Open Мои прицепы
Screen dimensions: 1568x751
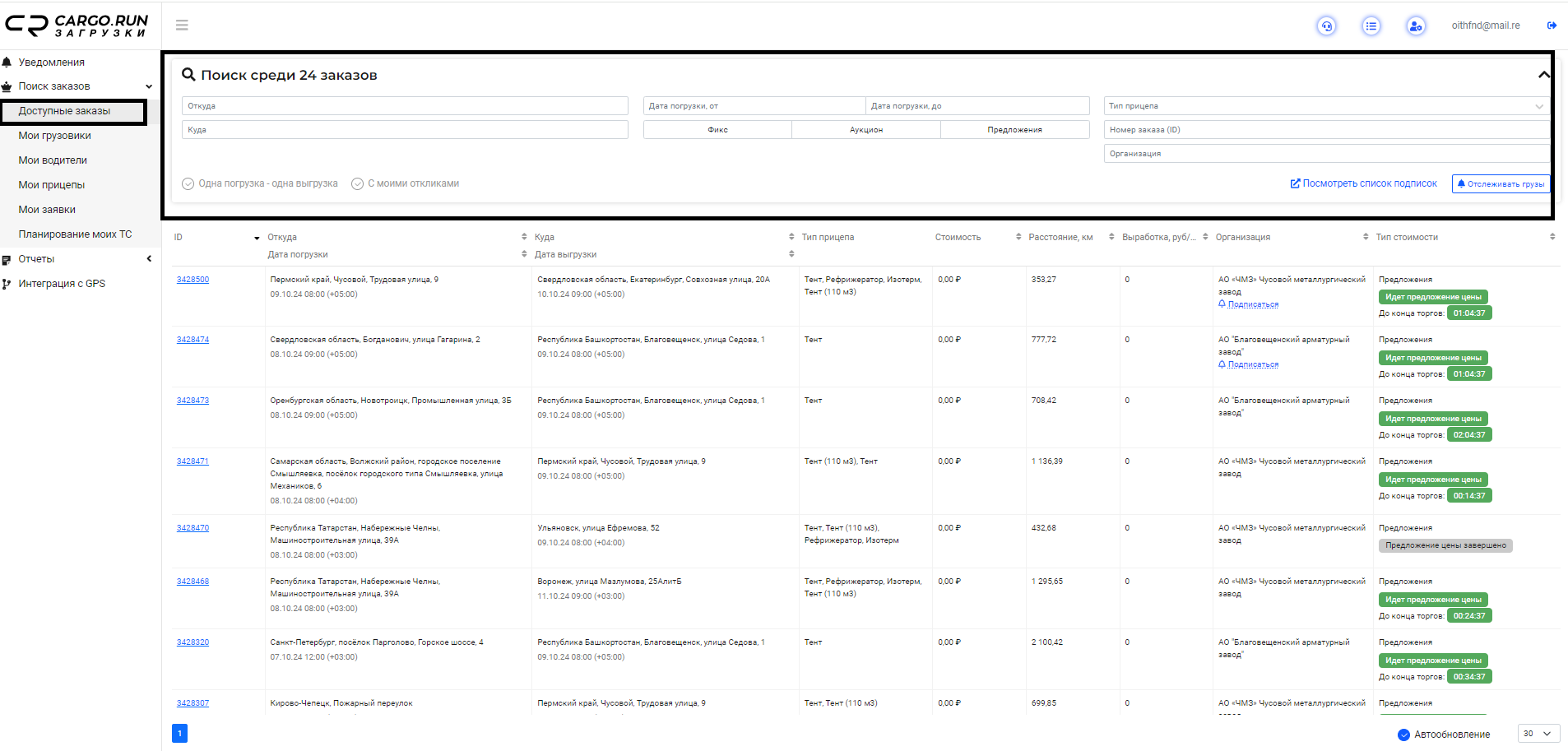52,185
